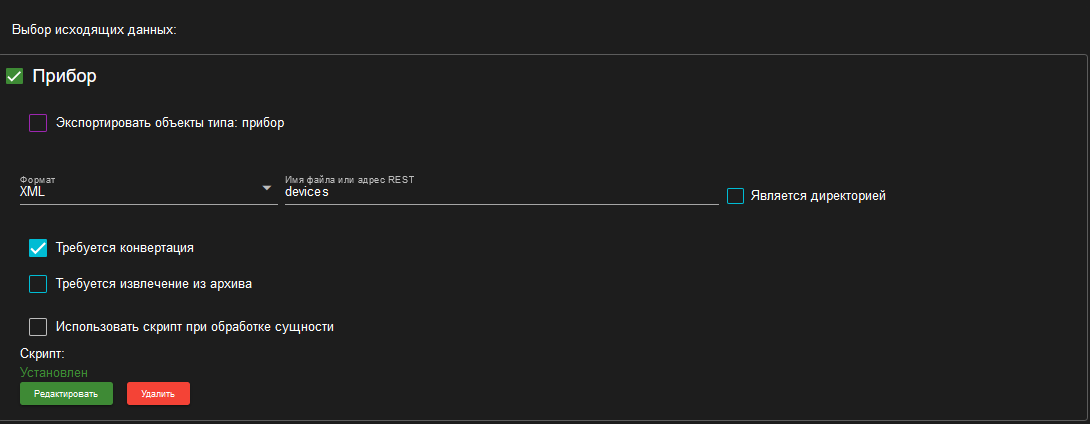This screenshot has height=424, width=1090.
Task: Uncheck the Требуется конвертация checkbox
Action: coord(38,248)
